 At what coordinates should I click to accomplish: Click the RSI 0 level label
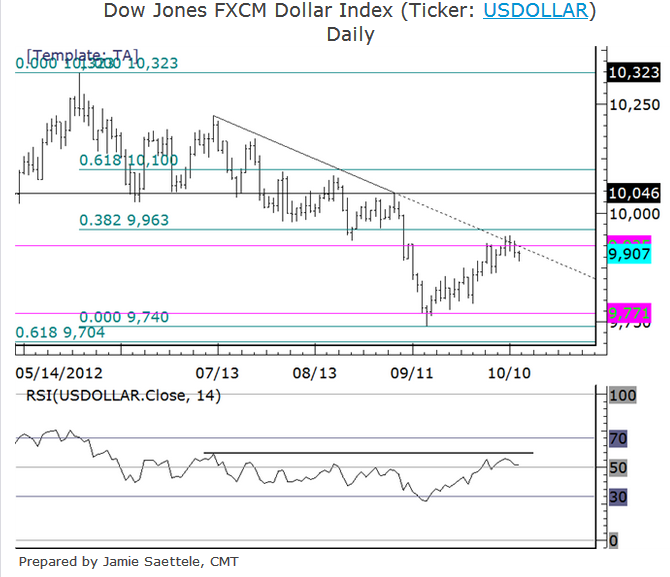coord(614,541)
